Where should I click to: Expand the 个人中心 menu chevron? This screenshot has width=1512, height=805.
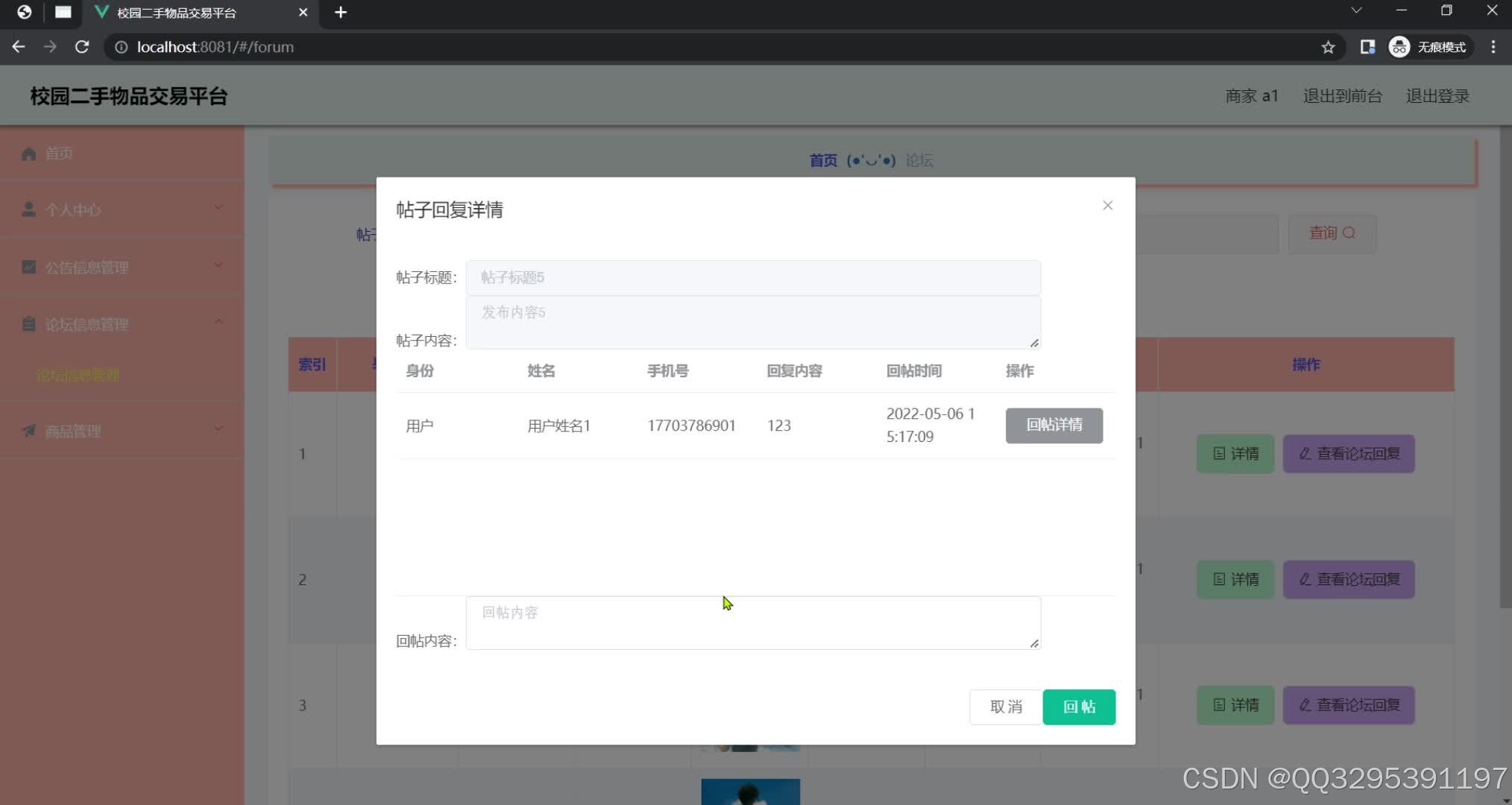(218, 207)
